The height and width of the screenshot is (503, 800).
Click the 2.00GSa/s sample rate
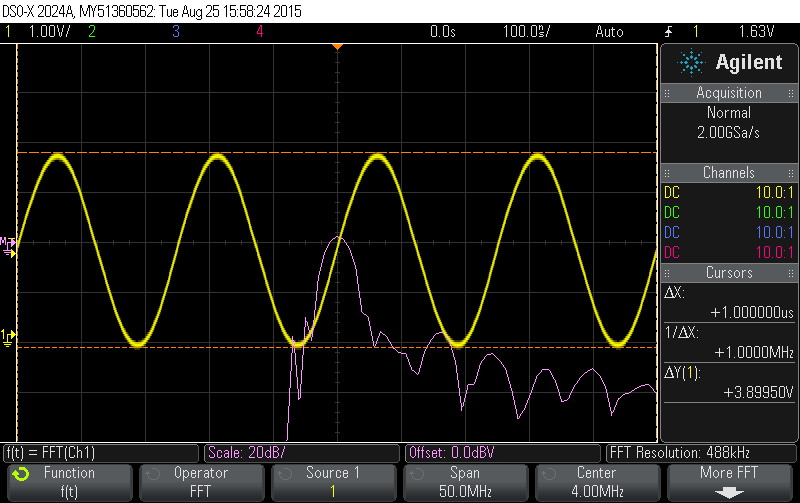click(x=729, y=133)
